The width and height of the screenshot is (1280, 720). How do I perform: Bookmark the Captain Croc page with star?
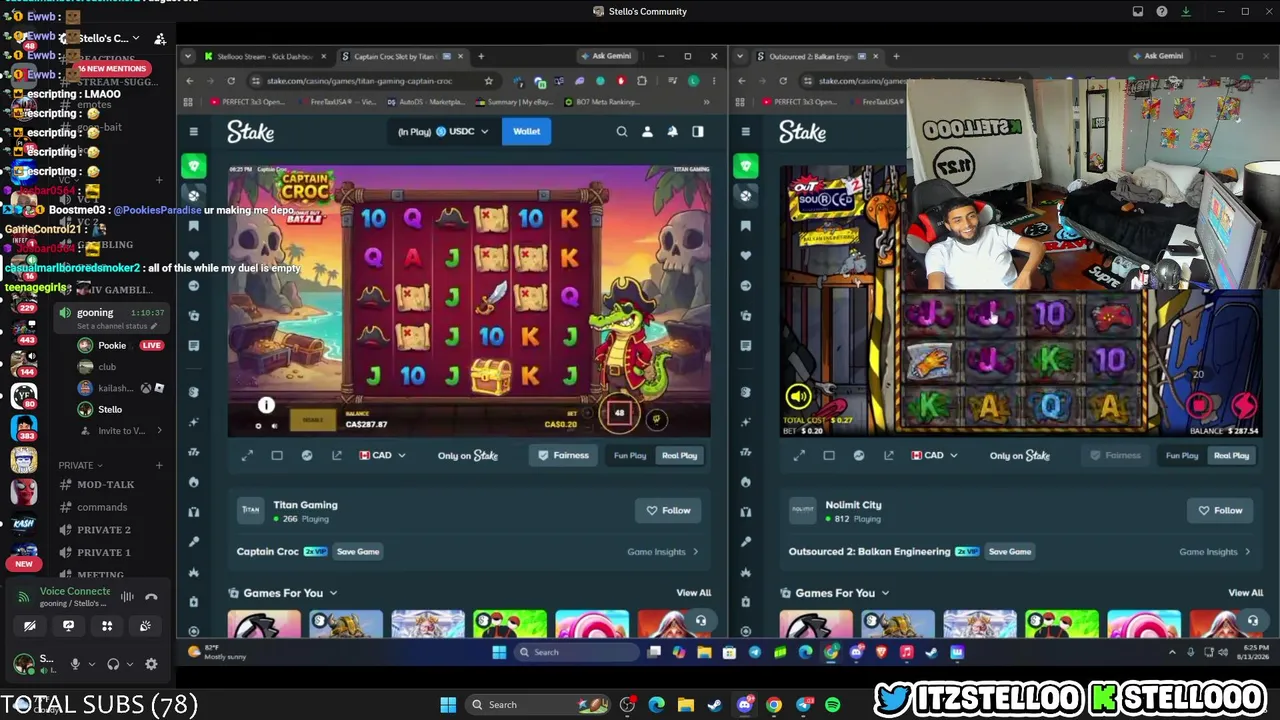(x=488, y=81)
